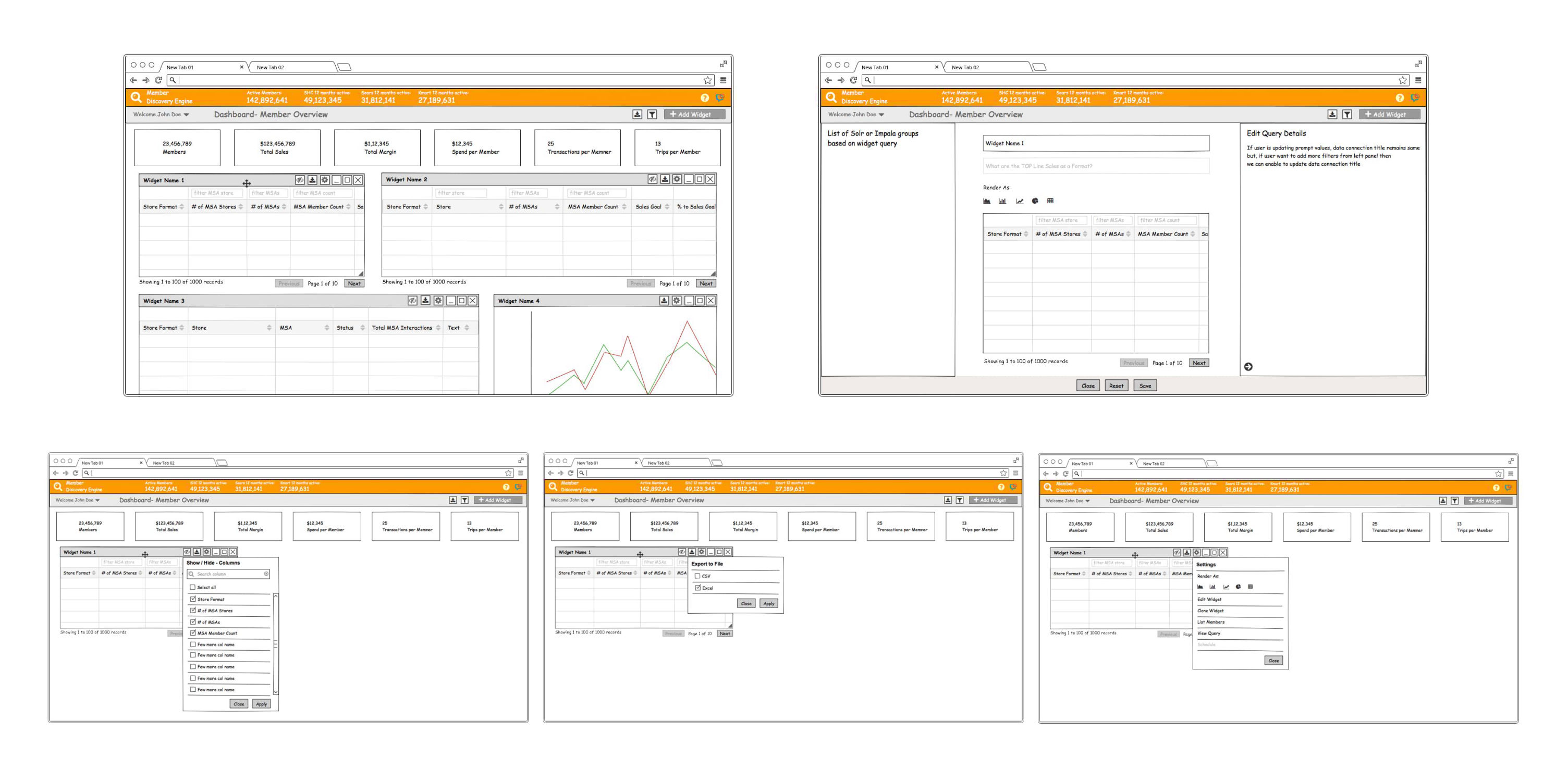Select View Query in Settings popup
This screenshot has height=770, width=1568.
pyautogui.click(x=1208, y=633)
